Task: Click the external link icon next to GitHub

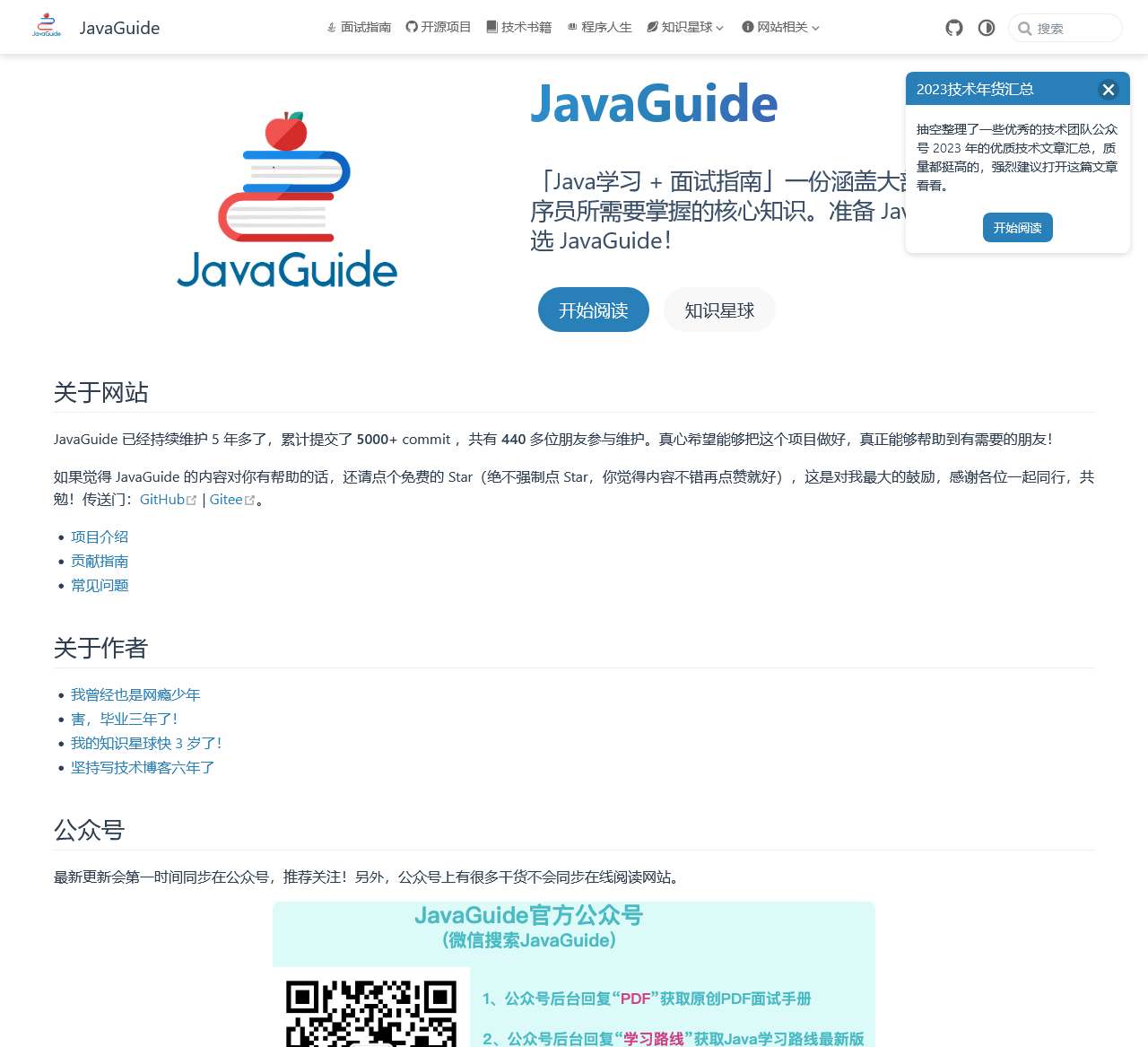Action: 191,501
